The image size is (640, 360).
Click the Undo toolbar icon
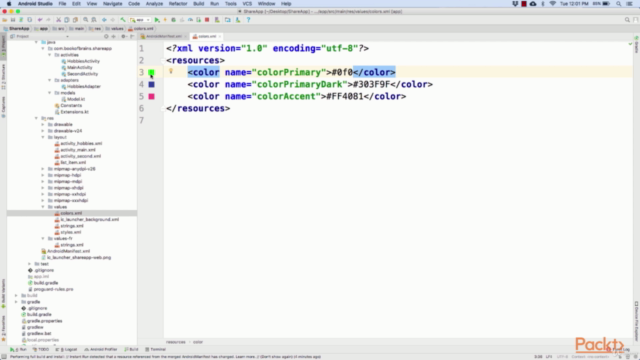40,20
